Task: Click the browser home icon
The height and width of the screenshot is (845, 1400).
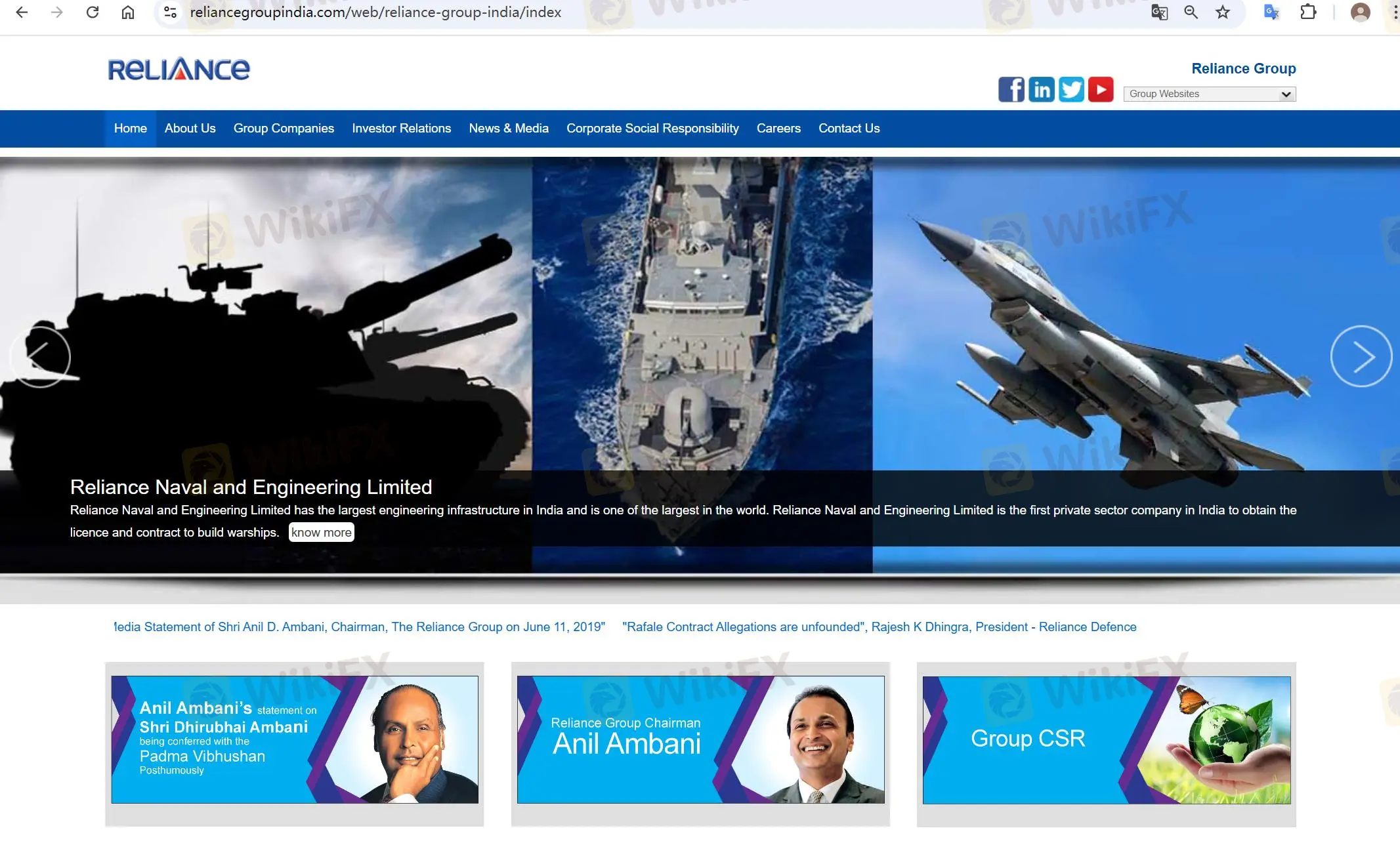Action: pos(128,12)
